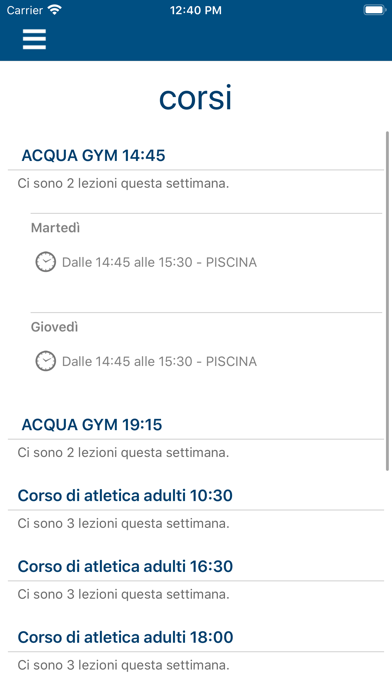Tap the 12:40 PM clock in status bar
Image resolution: width=392 pixels, height=696 pixels.
coord(196,11)
